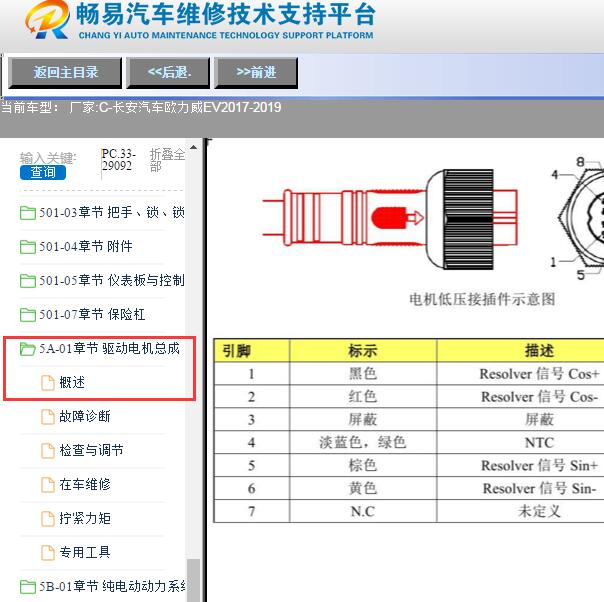Screen dimensions: 604x602
Task: Go back with <<后退 button
Action: pos(168,73)
